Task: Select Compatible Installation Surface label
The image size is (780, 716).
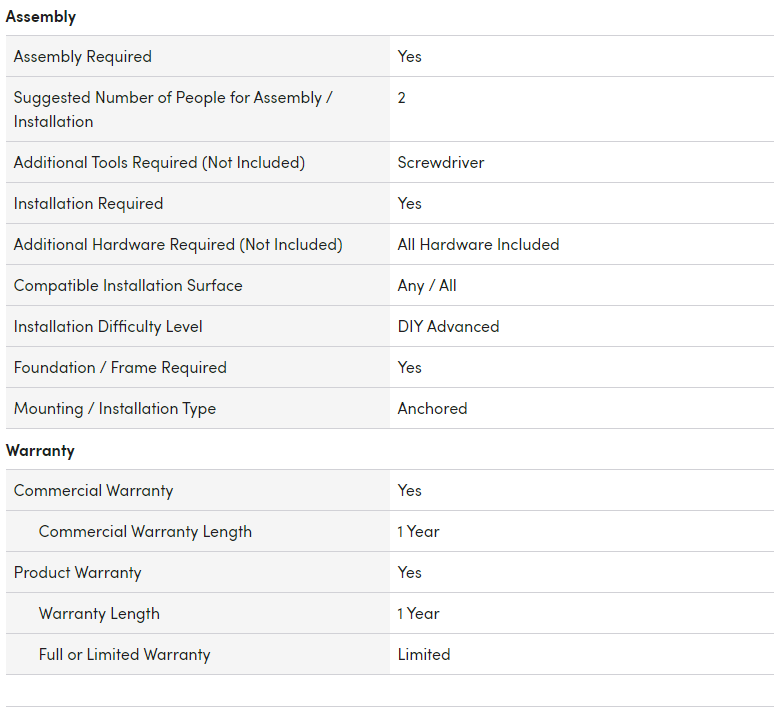Action: (128, 285)
